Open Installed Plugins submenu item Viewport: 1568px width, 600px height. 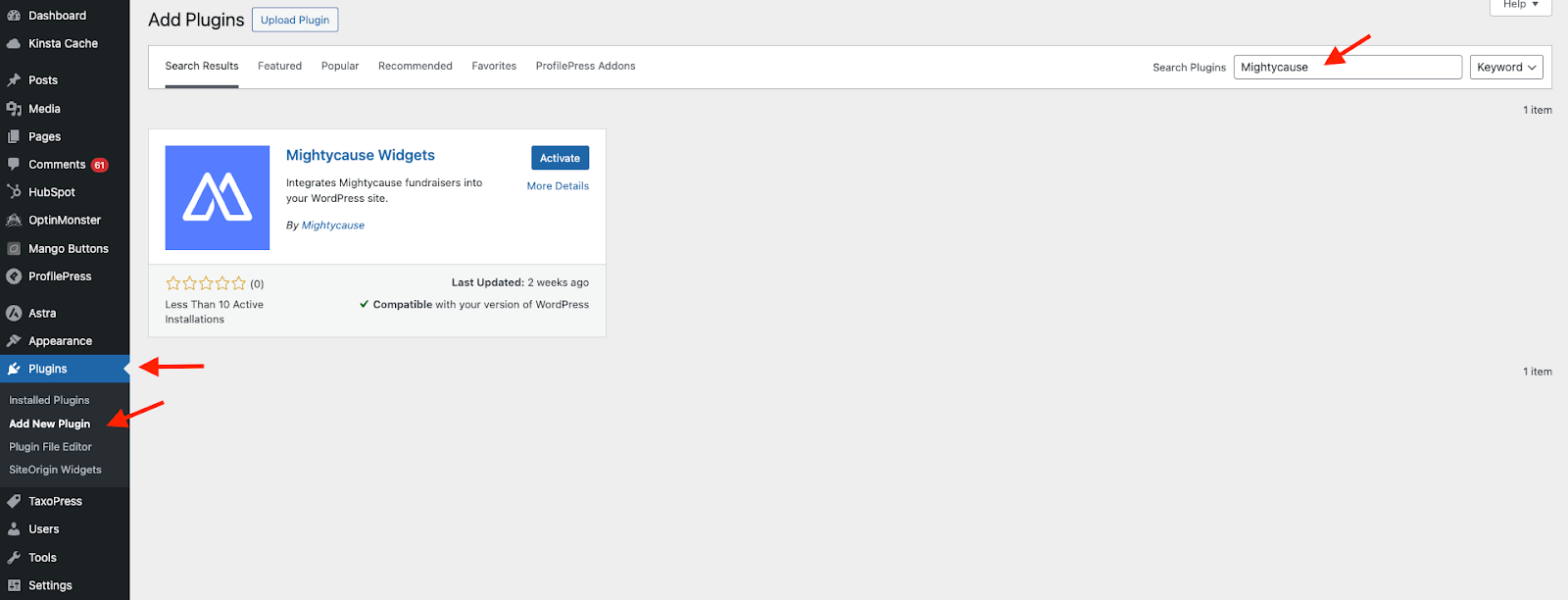coord(49,400)
